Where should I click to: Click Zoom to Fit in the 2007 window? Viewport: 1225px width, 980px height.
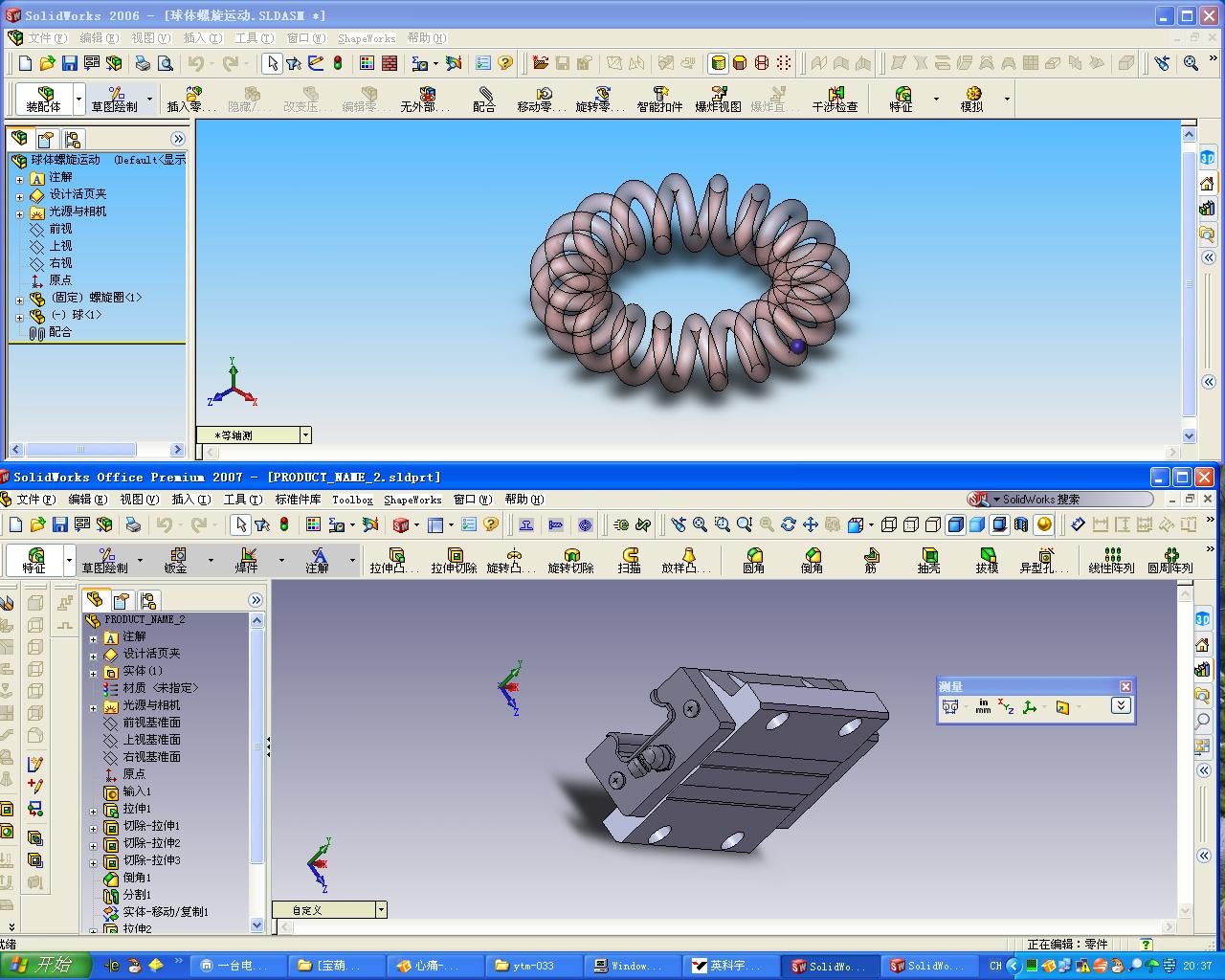pyautogui.click(x=701, y=524)
